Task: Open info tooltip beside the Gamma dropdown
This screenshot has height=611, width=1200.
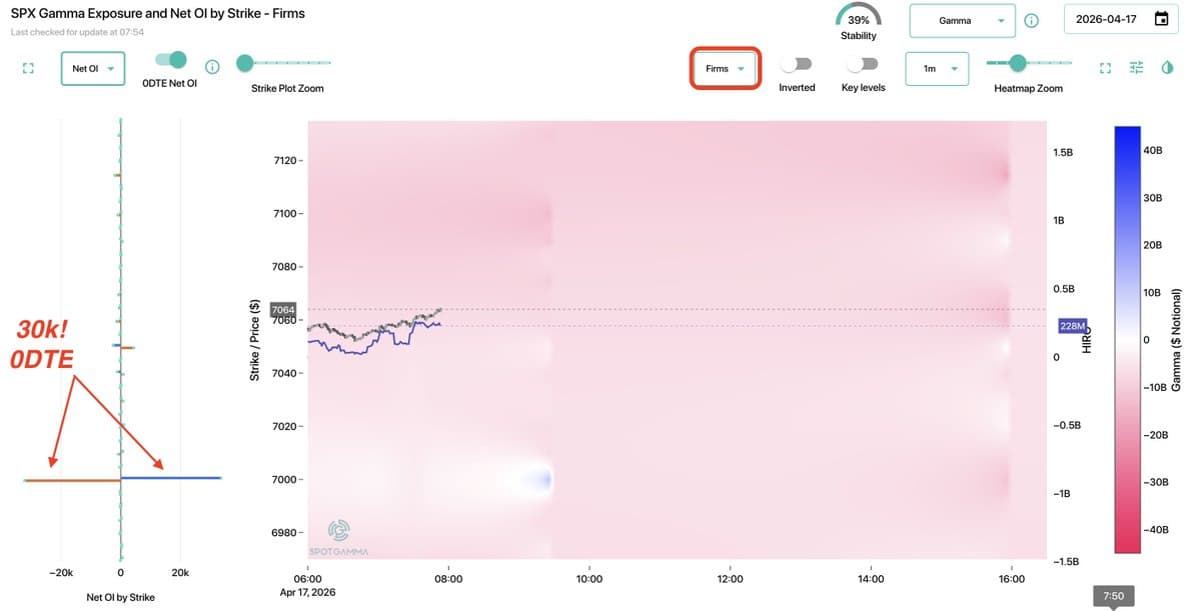Action: pyautogui.click(x=1030, y=19)
